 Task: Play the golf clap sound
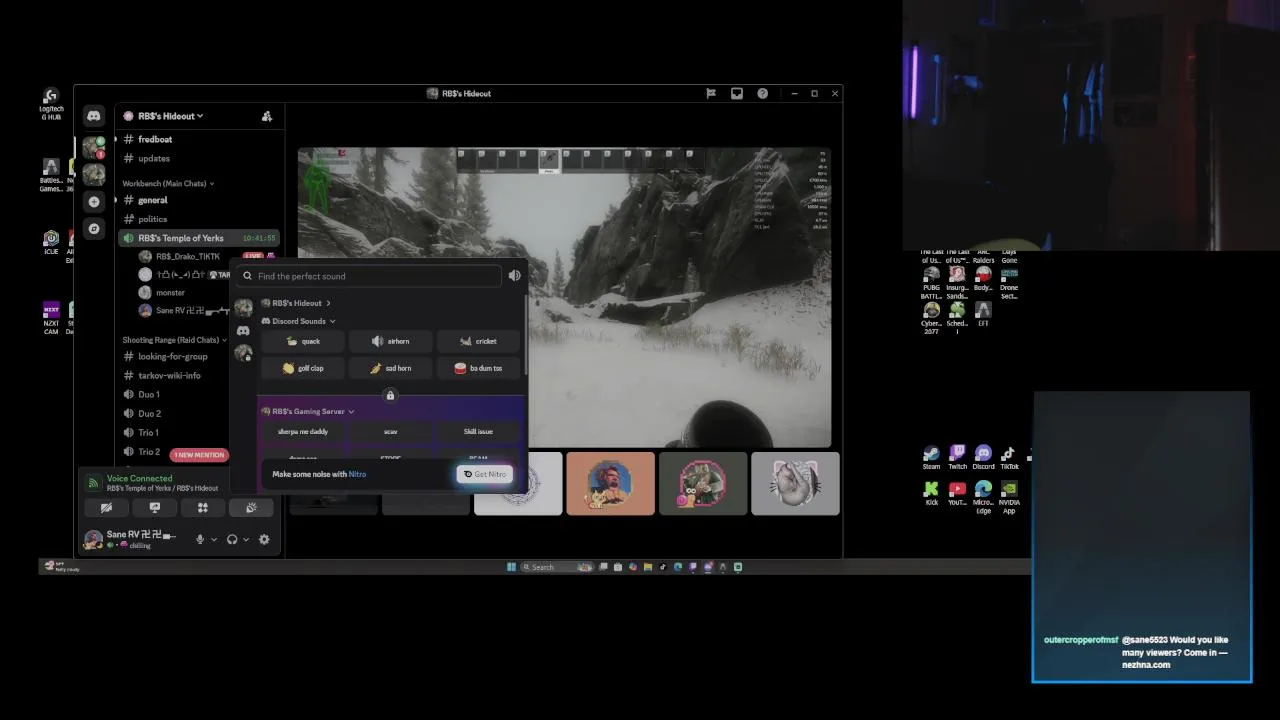point(302,368)
